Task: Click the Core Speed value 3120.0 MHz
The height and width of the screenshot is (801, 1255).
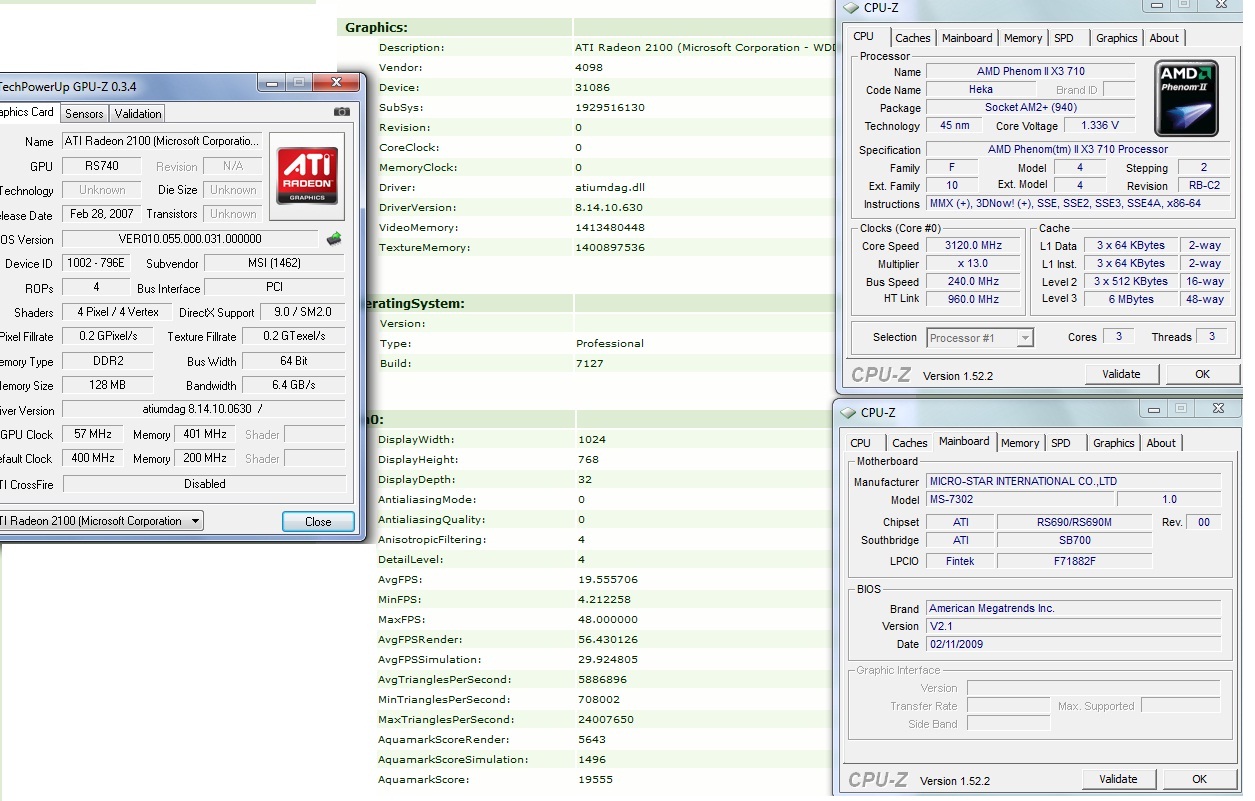Action: coord(973,246)
